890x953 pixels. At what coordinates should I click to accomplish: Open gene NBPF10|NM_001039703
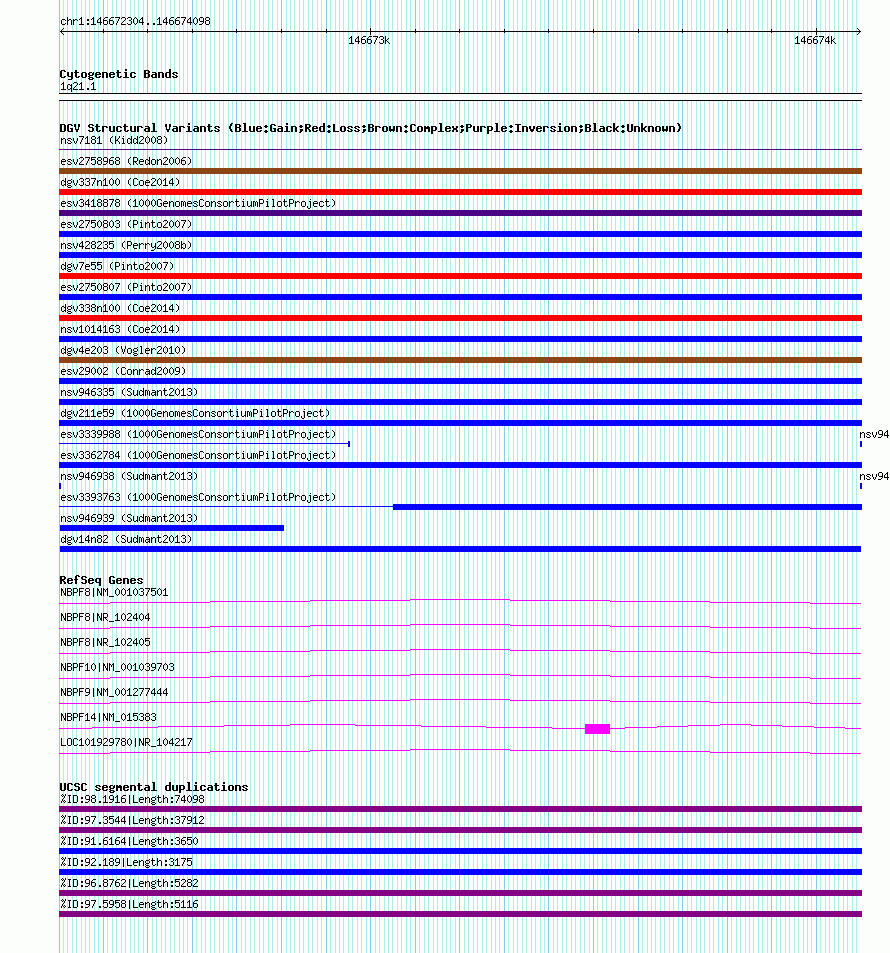pyautogui.click(x=117, y=667)
